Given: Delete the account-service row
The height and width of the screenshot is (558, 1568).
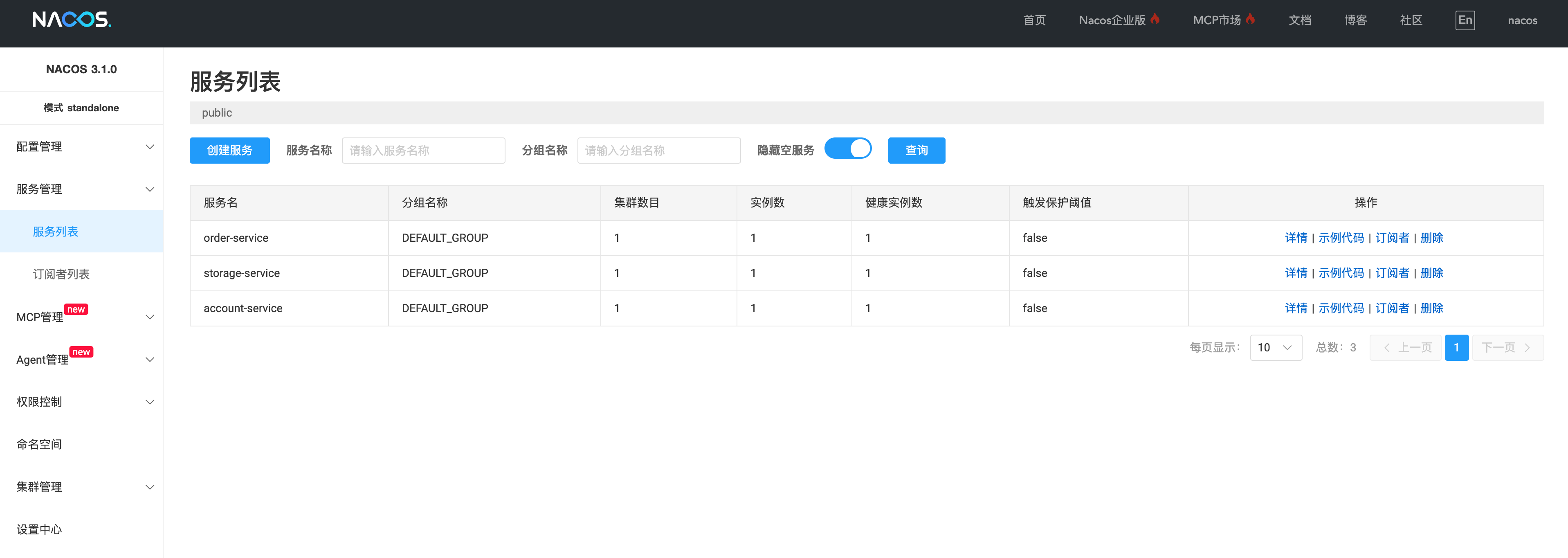Looking at the screenshot, I should pos(1431,309).
